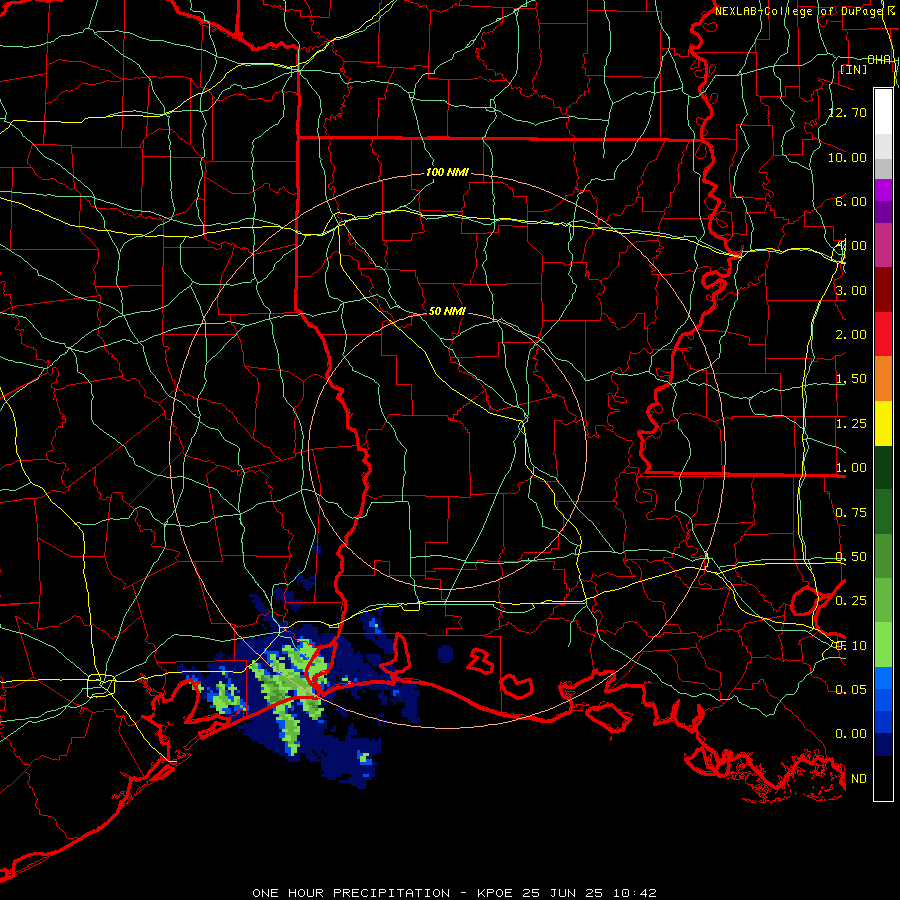Click the 0.50 legend value
The image size is (900, 900).
851,557
